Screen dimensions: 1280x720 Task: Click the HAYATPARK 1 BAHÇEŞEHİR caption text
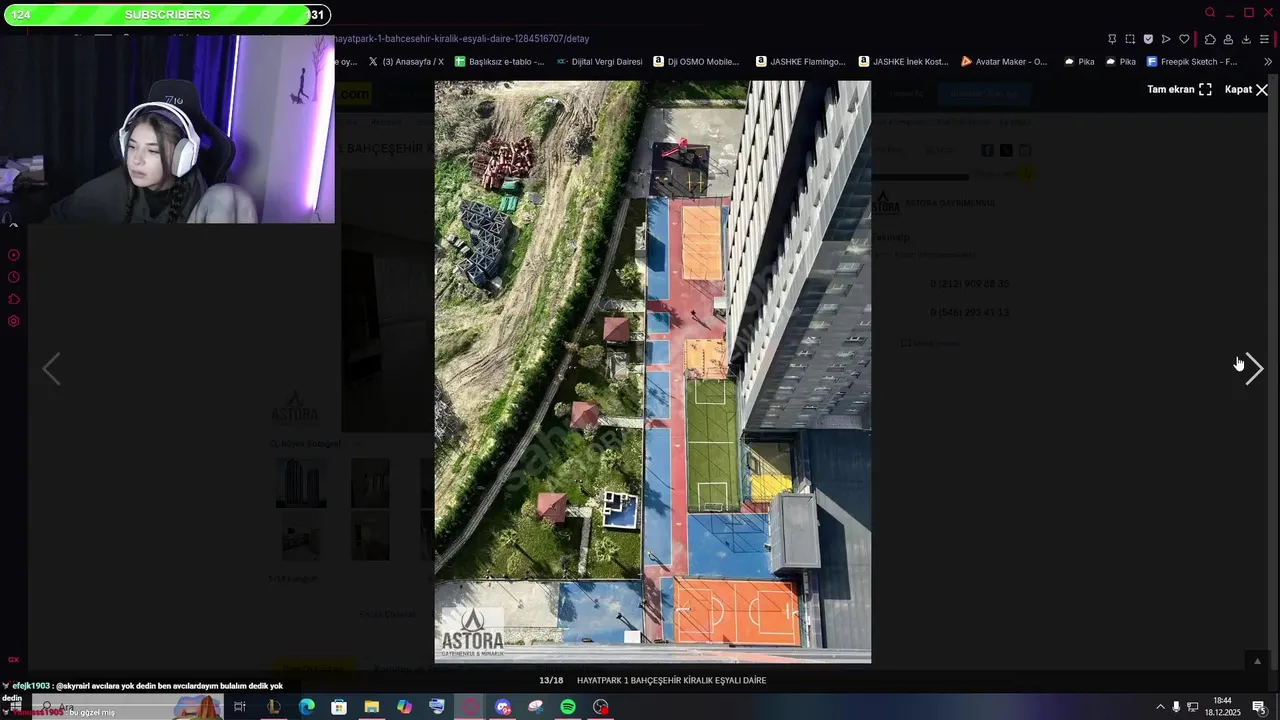672,680
